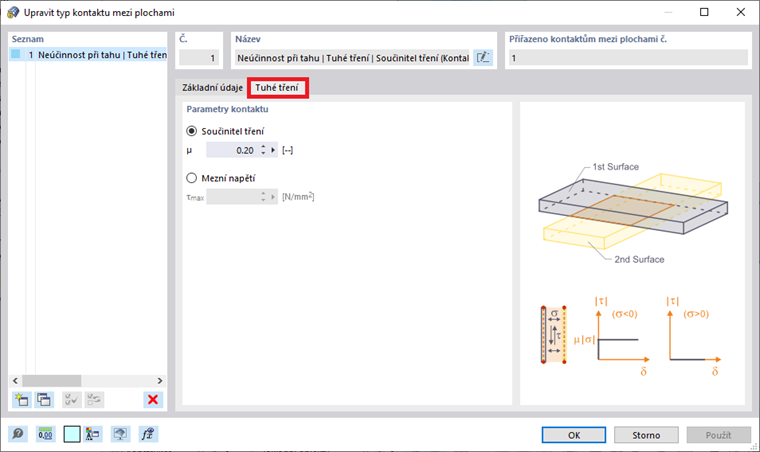Screen dimensions: 760x452
Task: Switch to the Základní údaje tab
Action: [212, 88]
